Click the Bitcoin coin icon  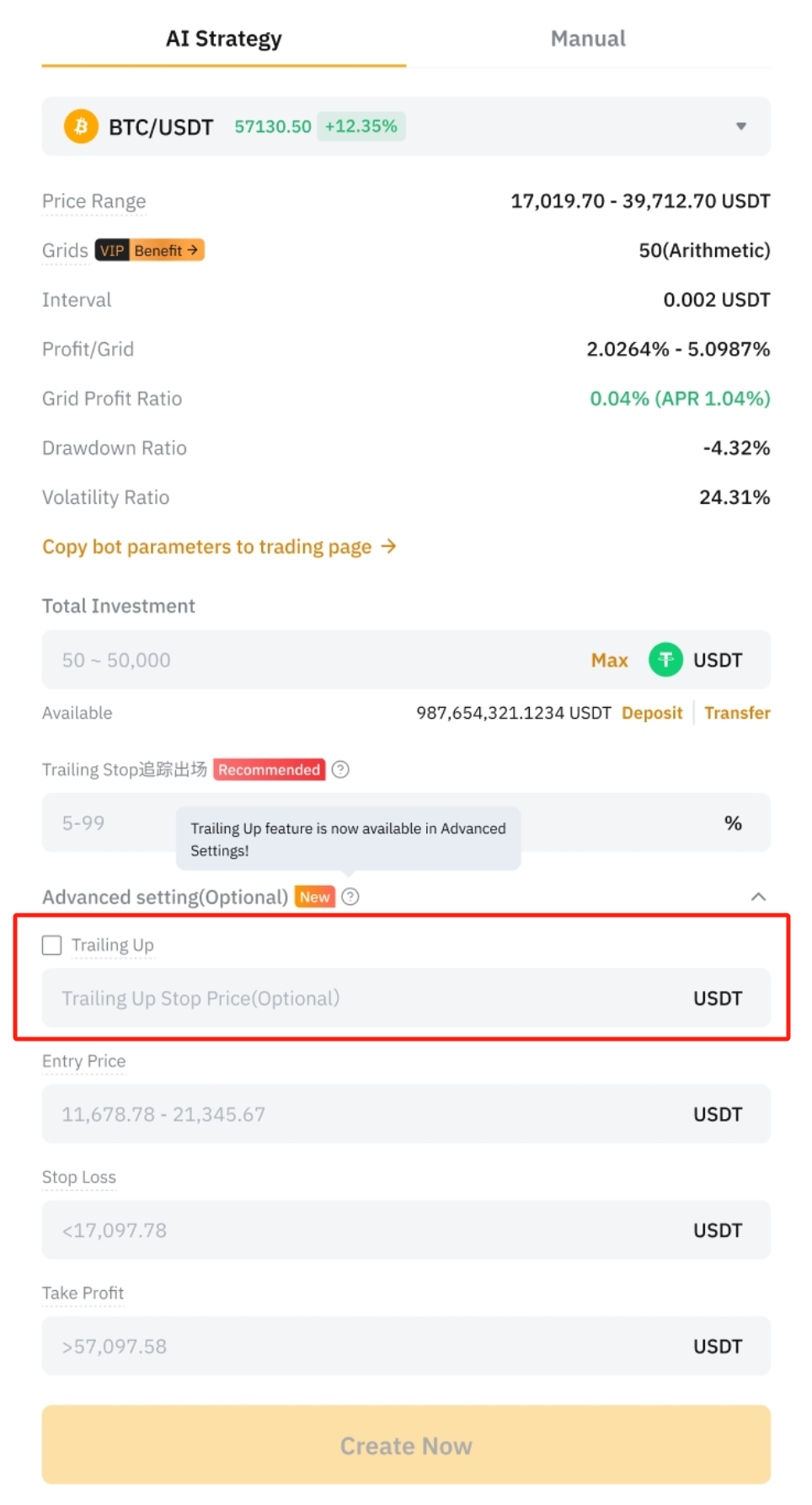click(81, 126)
